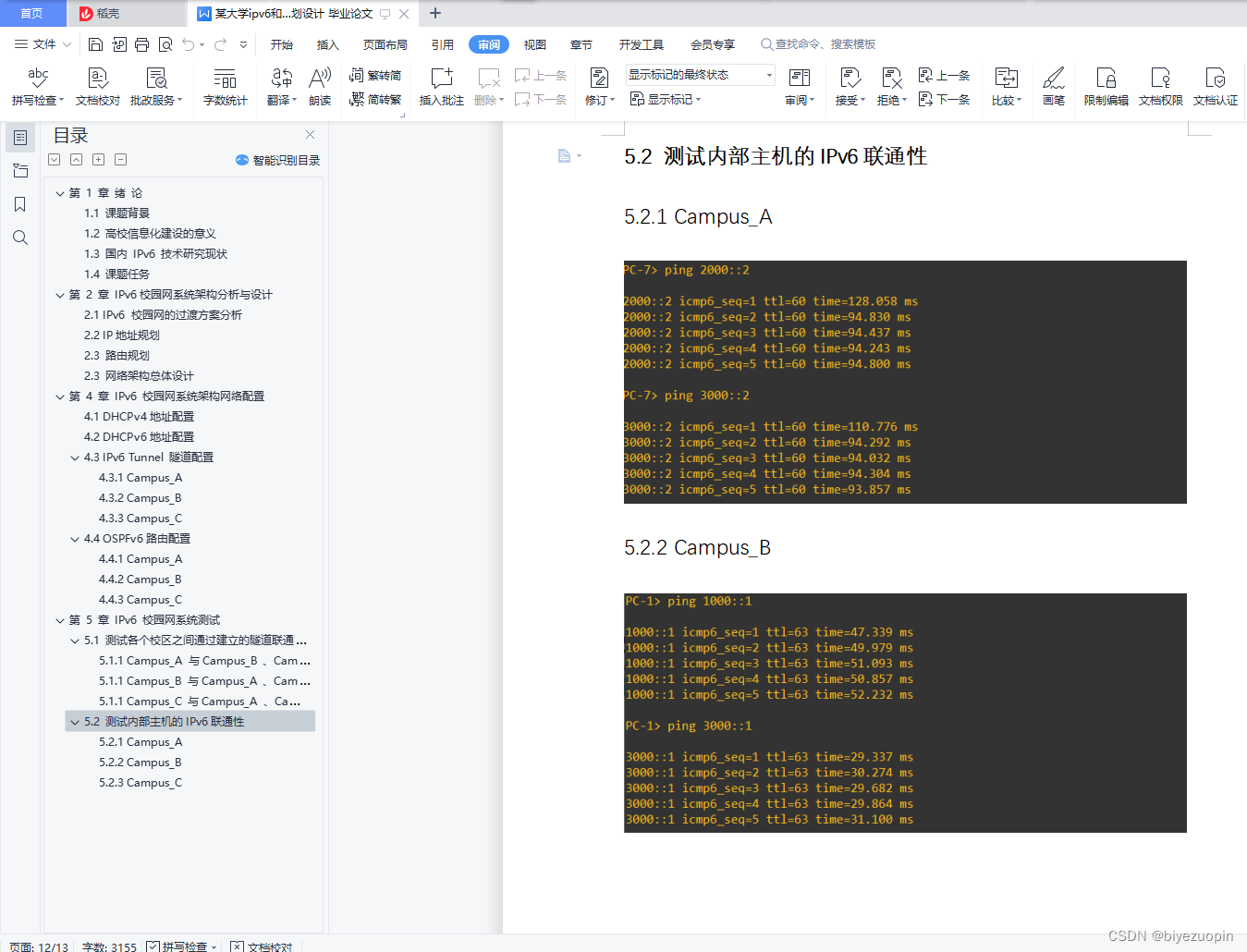The height and width of the screenshot is (952, 1247).
Task: Click collapse-all minus box in 目录 panel
Action: point(121,160)
